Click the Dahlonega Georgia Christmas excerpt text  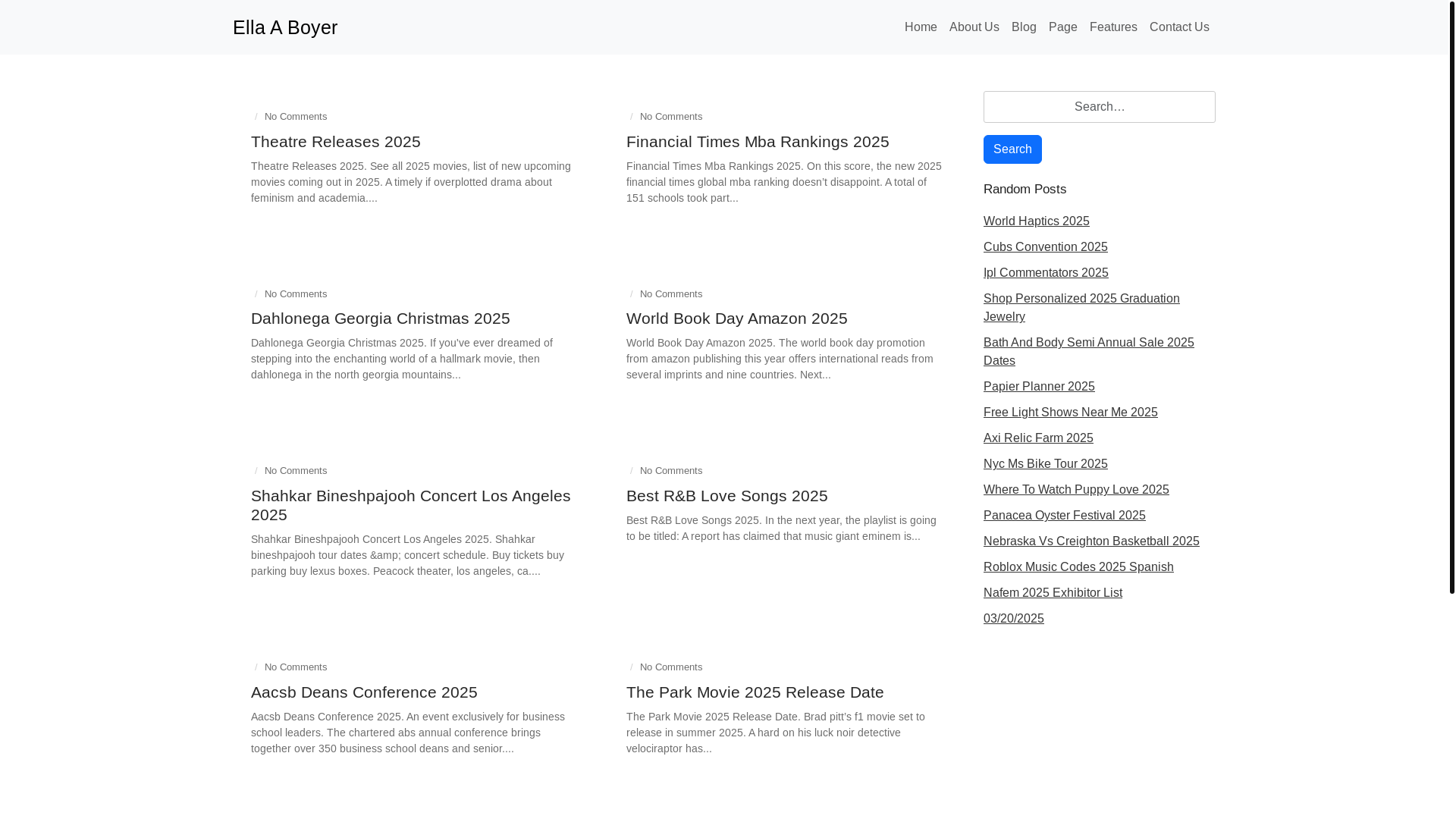(402, 359)
